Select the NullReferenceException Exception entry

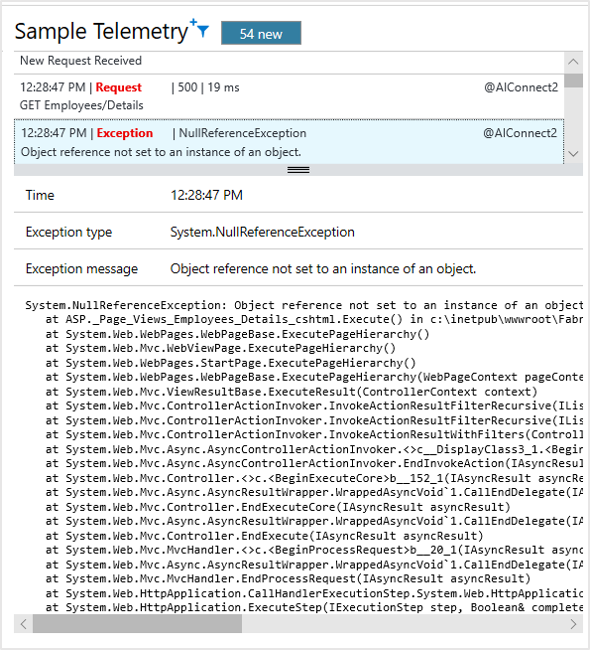[289, 142]
